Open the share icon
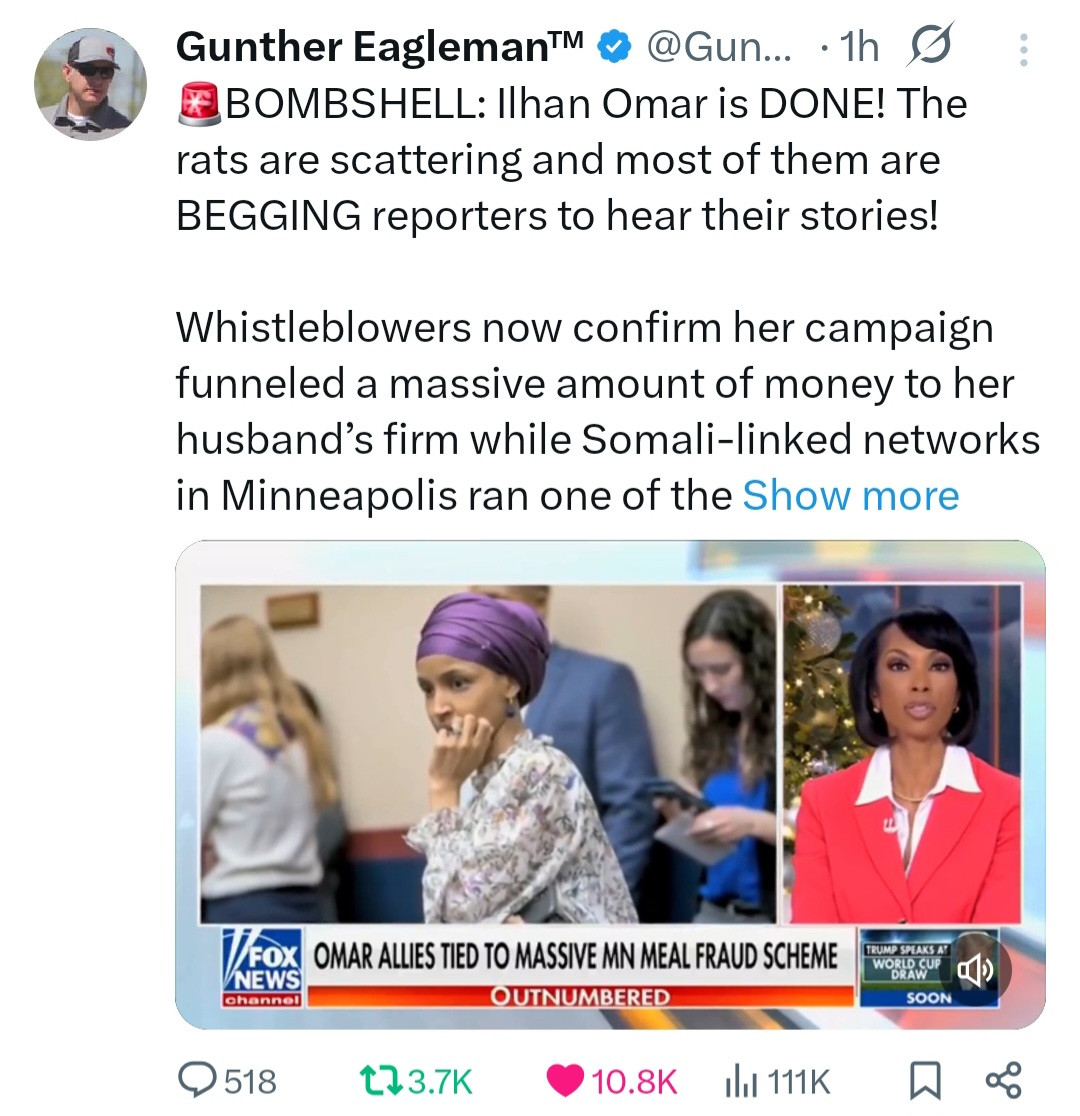Screen dimensions: 1080x1116 1004,1080
